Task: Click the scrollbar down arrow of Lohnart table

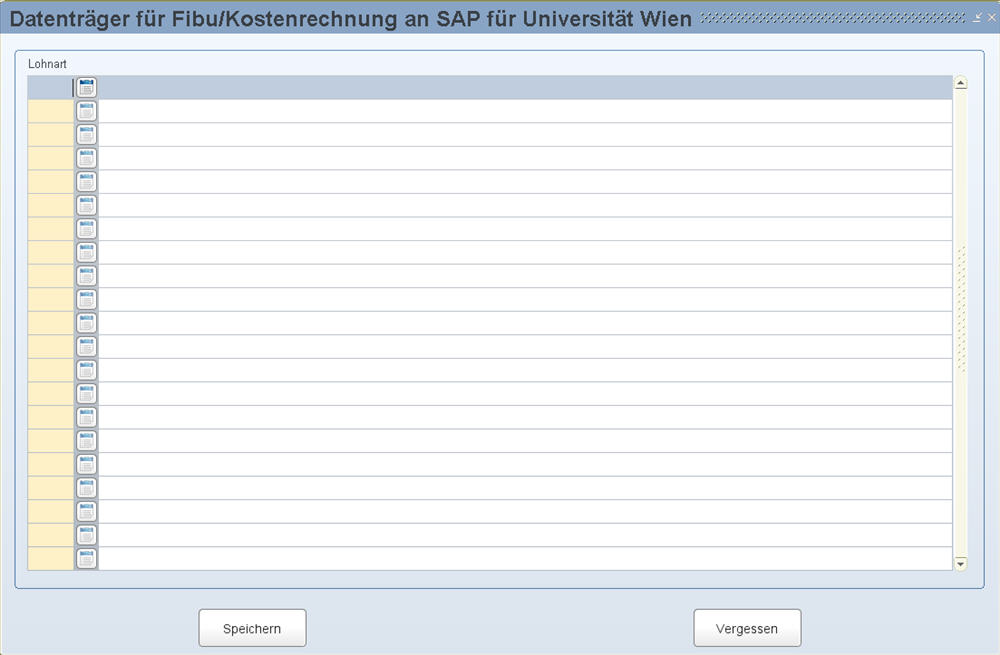Action: (960, 564)
